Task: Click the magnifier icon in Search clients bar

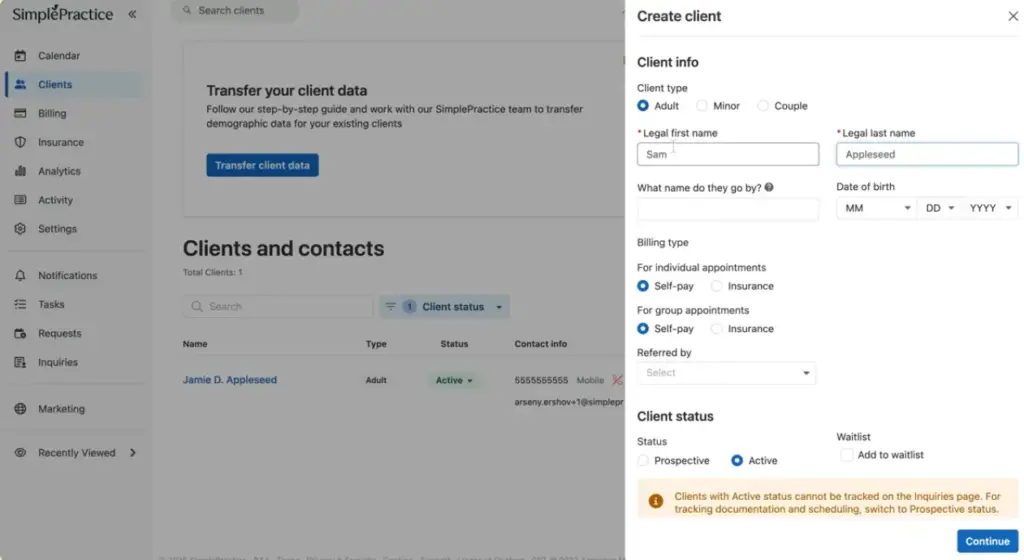Action: pos(187,10)
